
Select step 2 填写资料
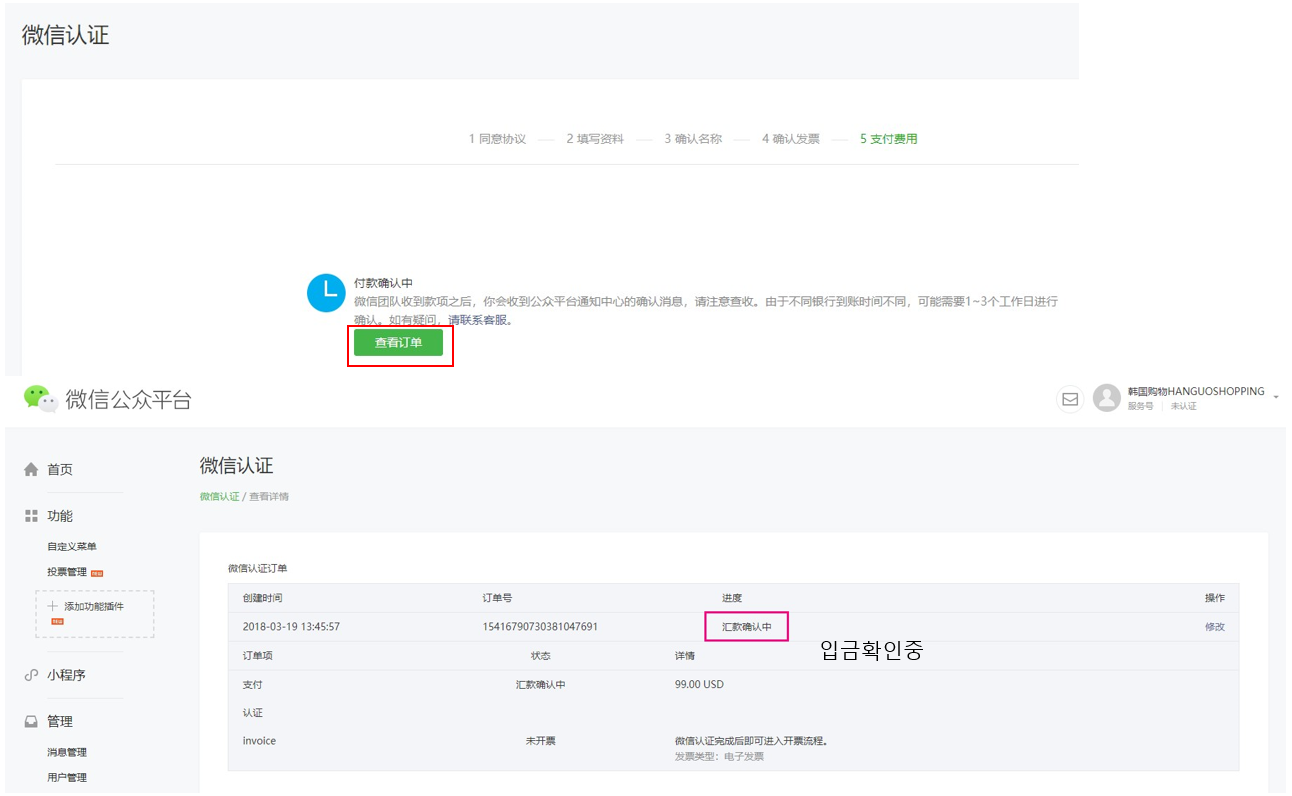pos(595,139)
